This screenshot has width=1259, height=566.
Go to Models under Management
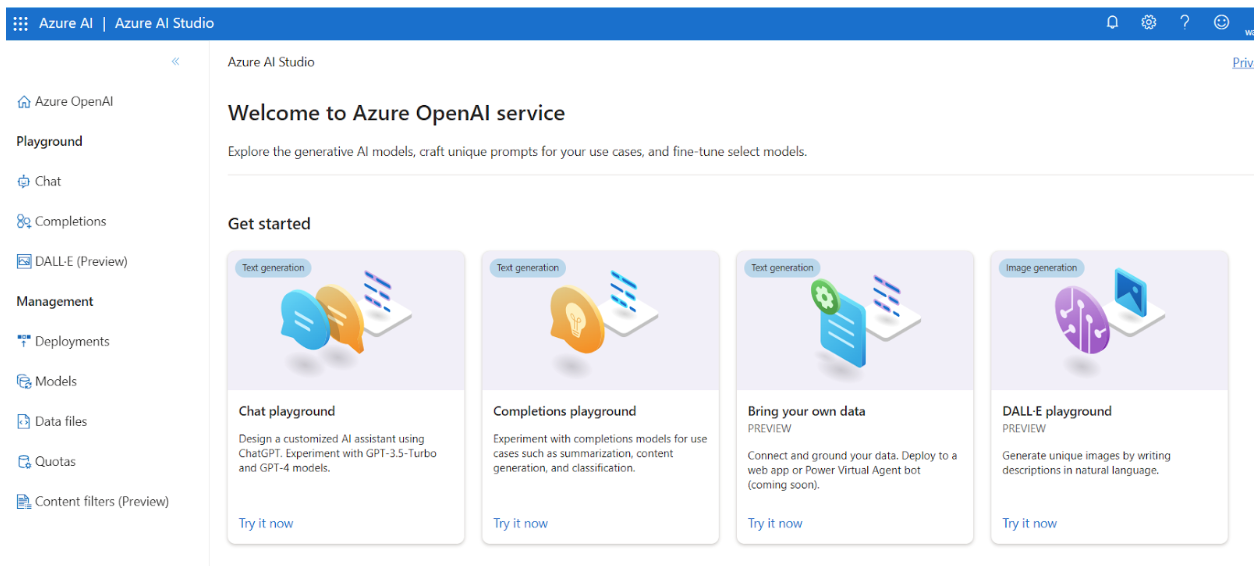point(56,381)
